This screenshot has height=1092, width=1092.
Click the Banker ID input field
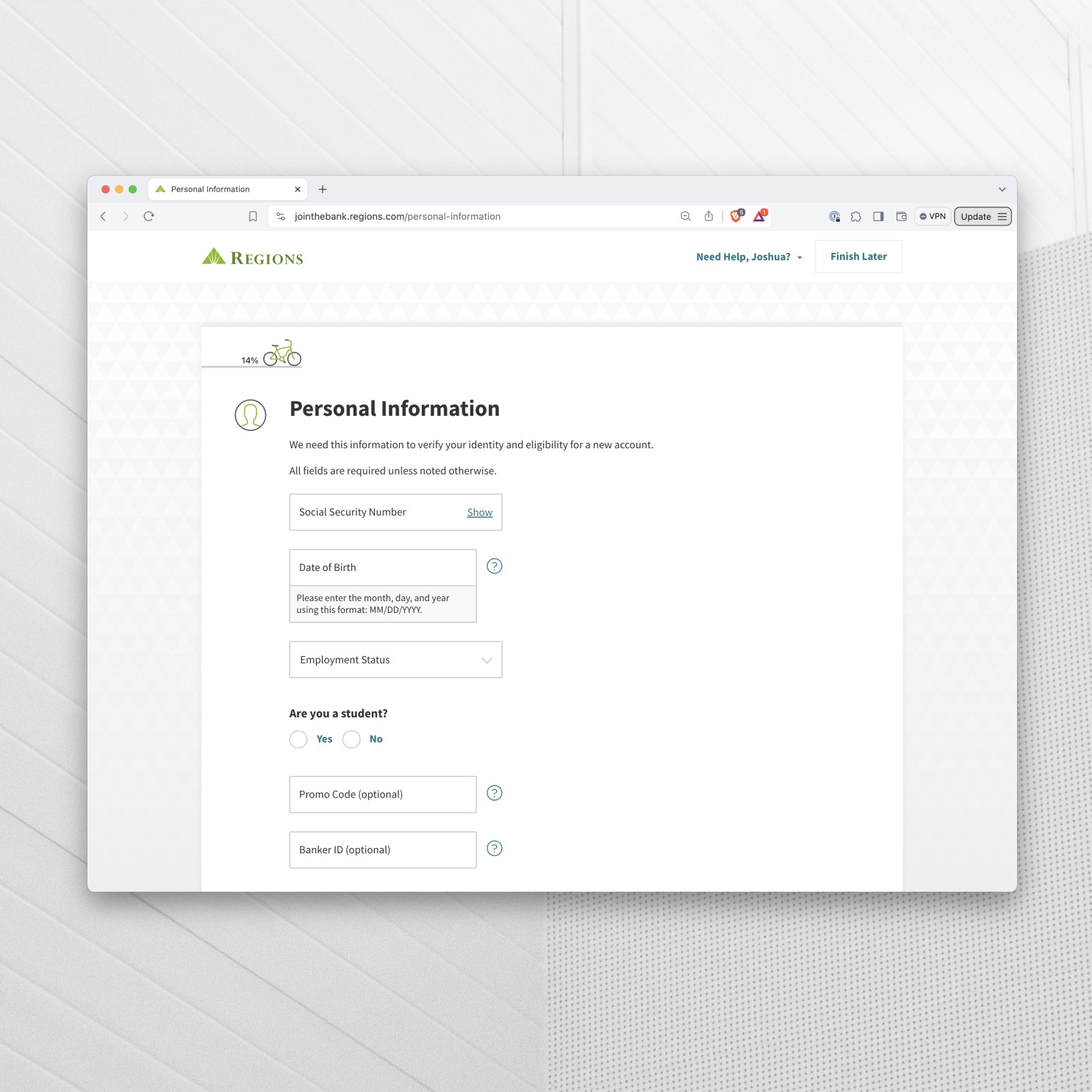(382, 849)
